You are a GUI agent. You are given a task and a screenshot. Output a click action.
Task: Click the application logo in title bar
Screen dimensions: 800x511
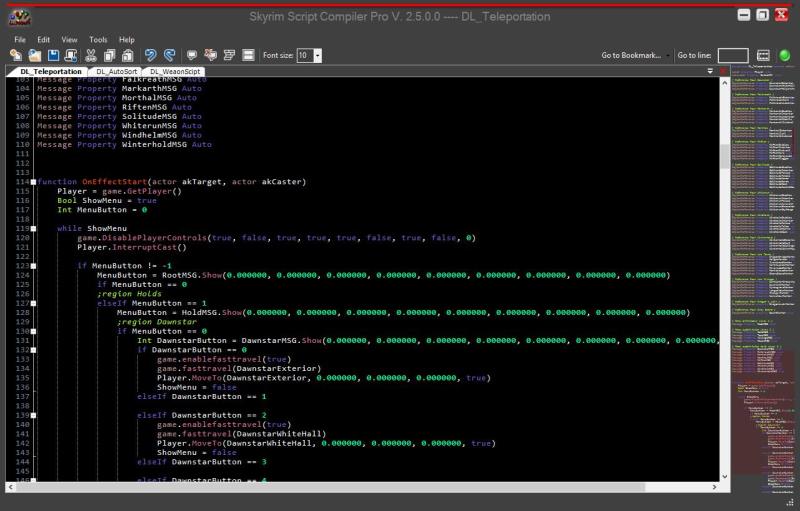[x=19, y=18]
